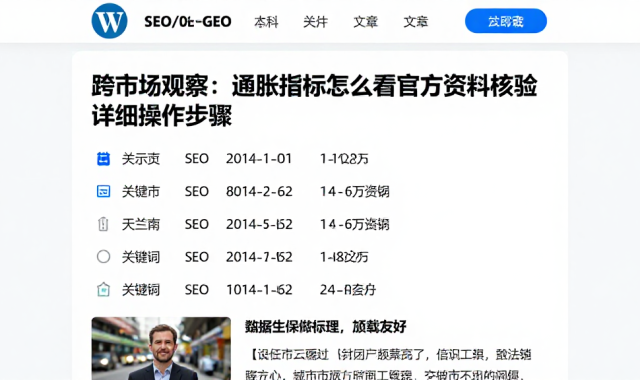
Task: Click the date 1014-1-62
Action: tap(259, 289)
